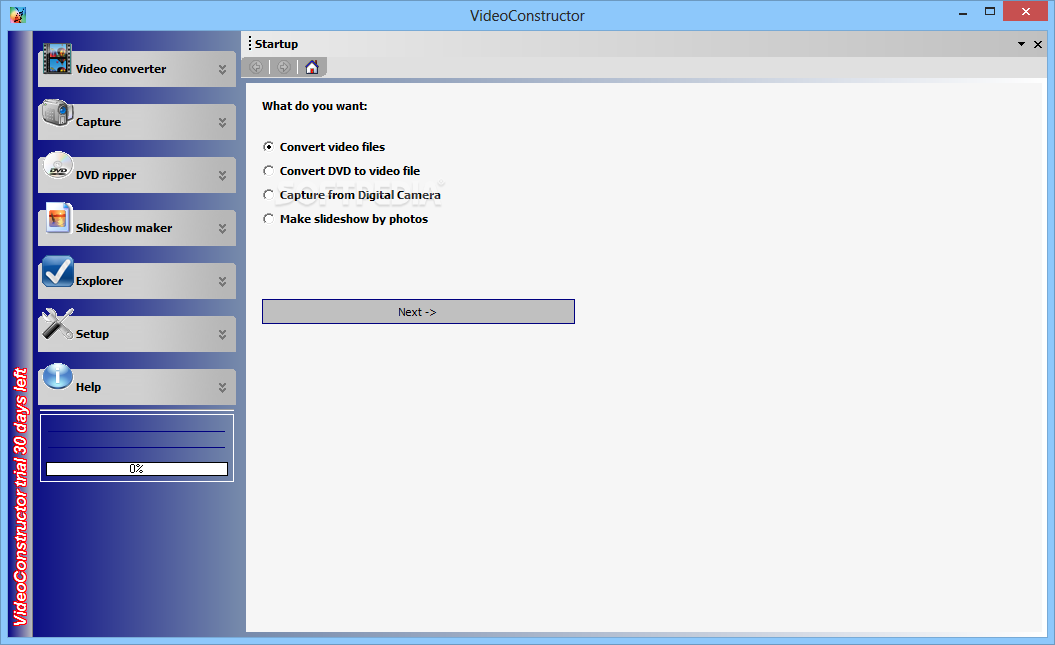Expand the Capture section chevron
The width and height of the screenshot is (1055, 645).
tap(222, 122)
